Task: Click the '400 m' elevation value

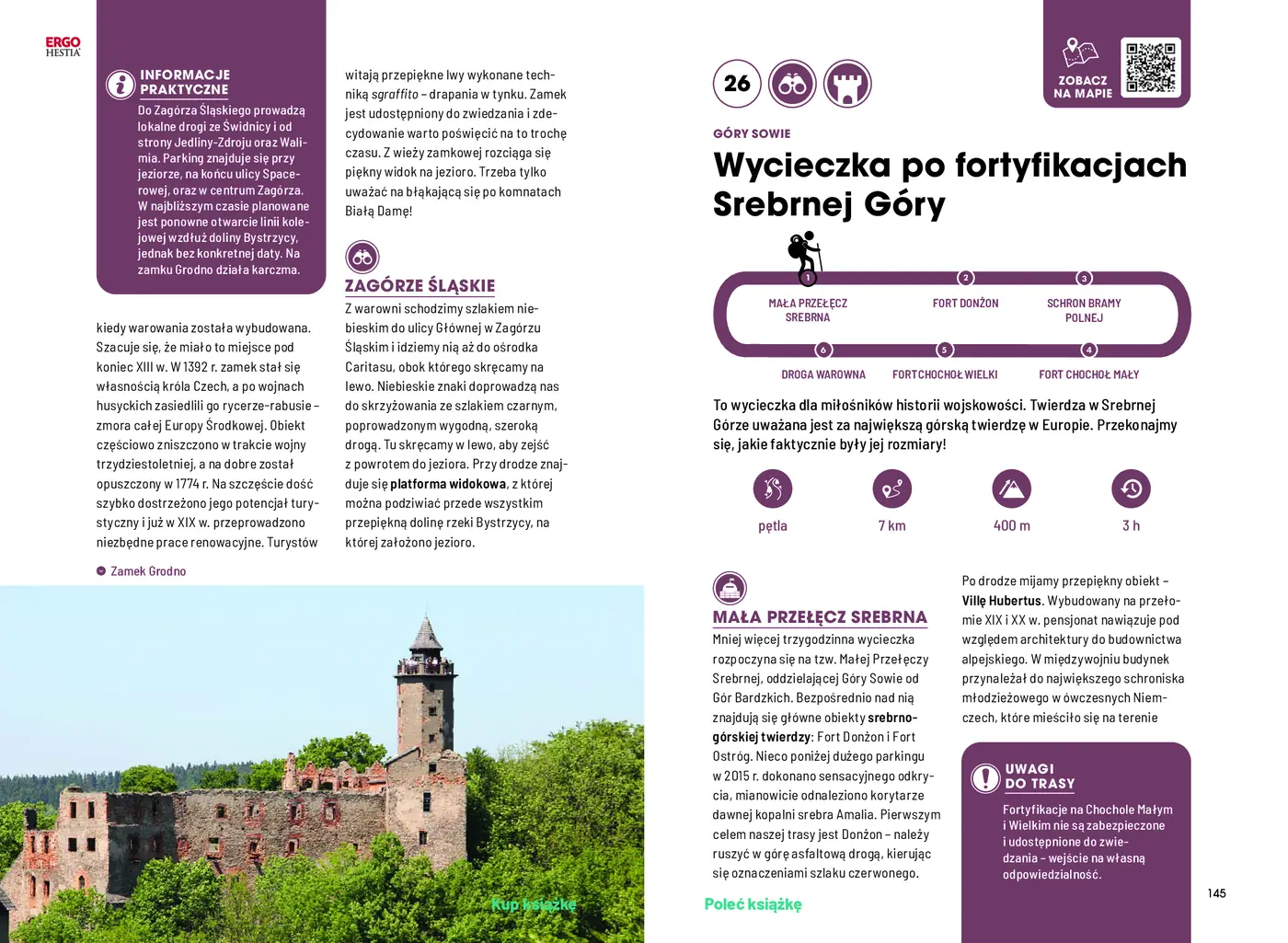Action: [x=1012, y=526]
